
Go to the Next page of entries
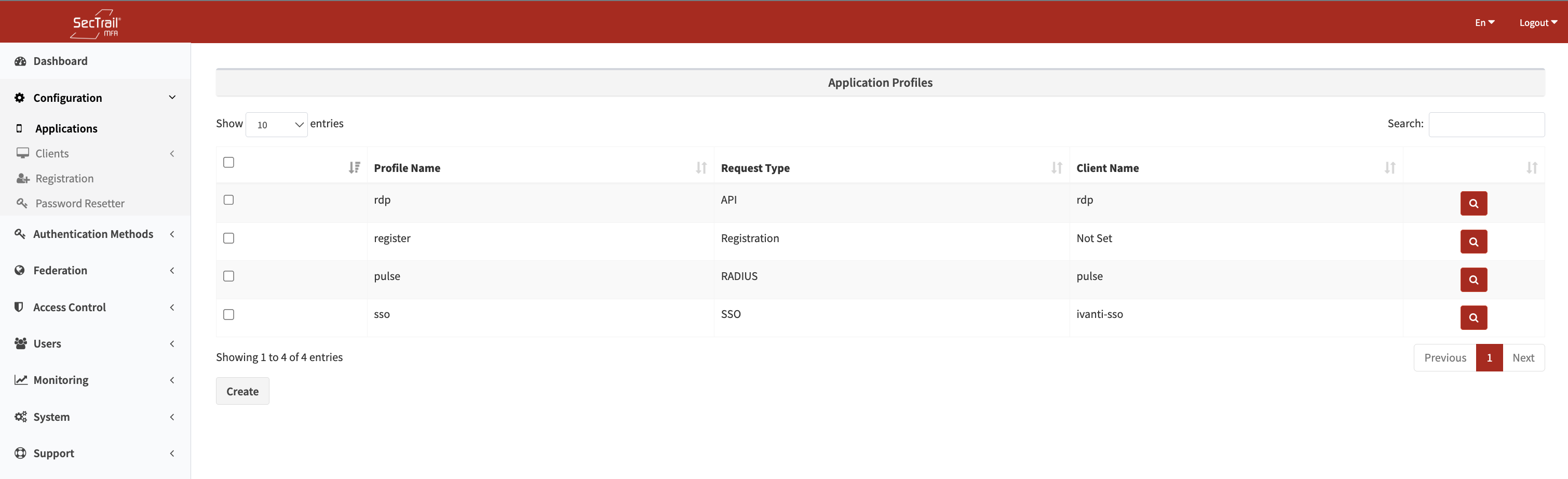(1523, 358)
